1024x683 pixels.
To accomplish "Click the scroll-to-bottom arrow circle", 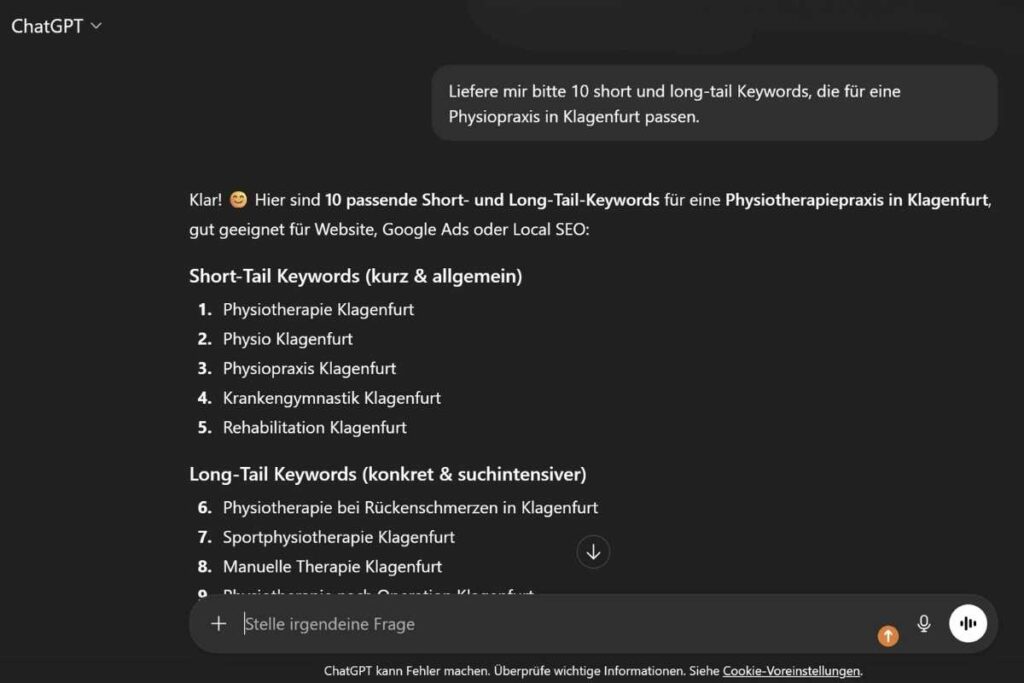I will point(593,552).
